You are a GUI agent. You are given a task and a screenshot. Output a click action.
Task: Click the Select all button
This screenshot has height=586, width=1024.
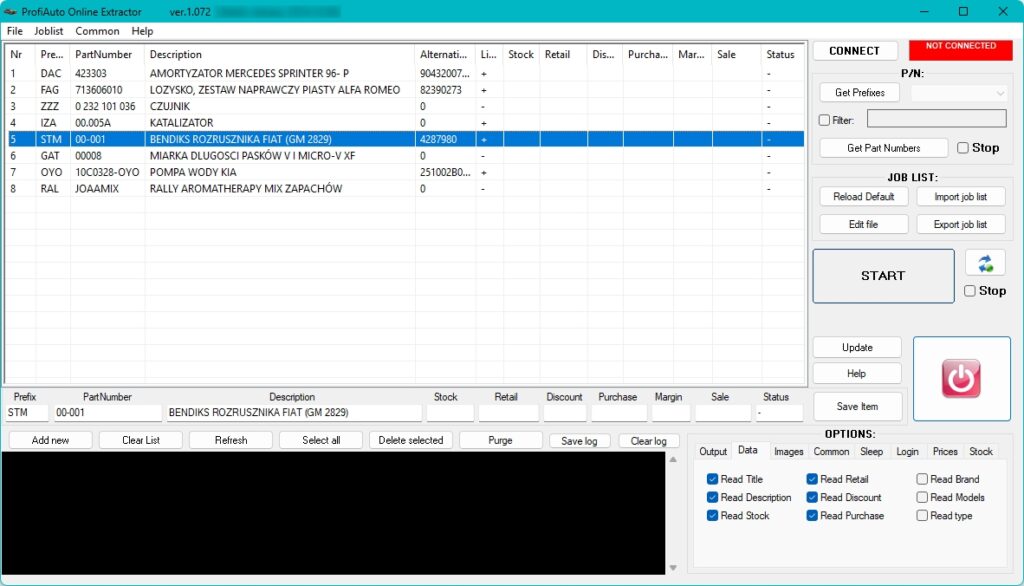click(x=321, y=440)
